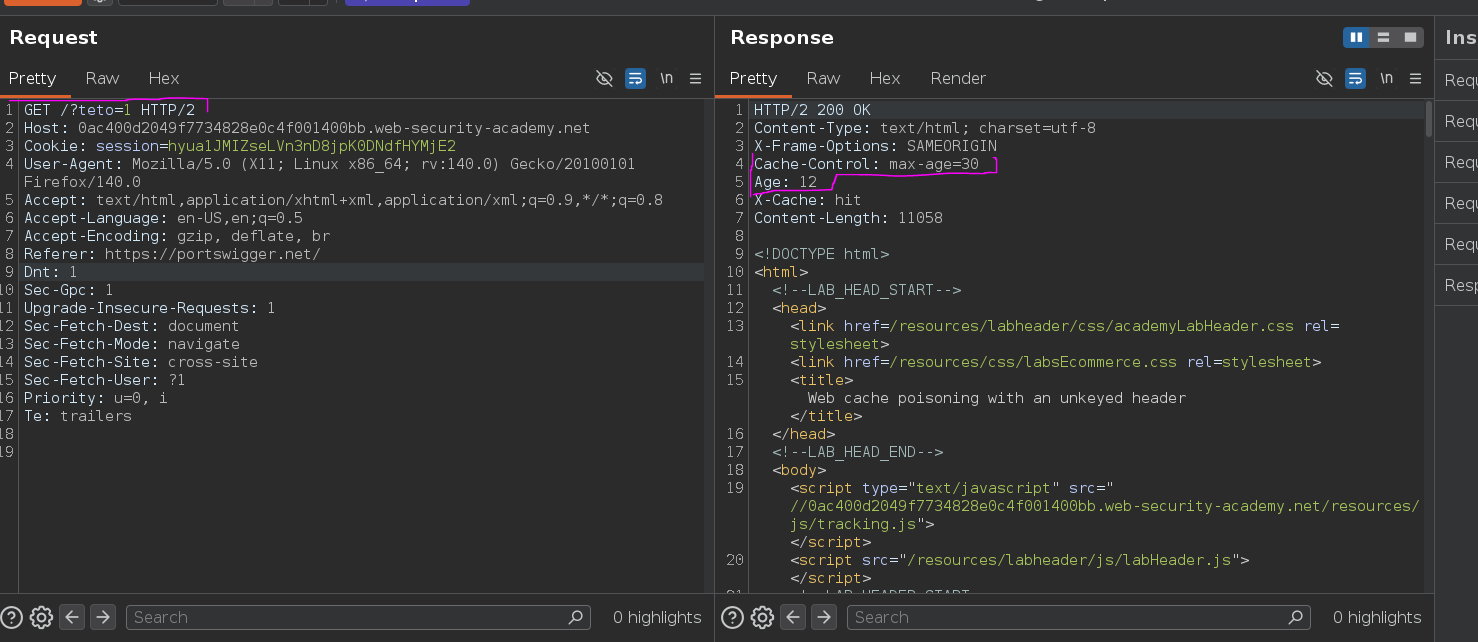Switch Response view to Hex tab
The height and width of the screenshot is (642, 1478).
click(885, 78)
